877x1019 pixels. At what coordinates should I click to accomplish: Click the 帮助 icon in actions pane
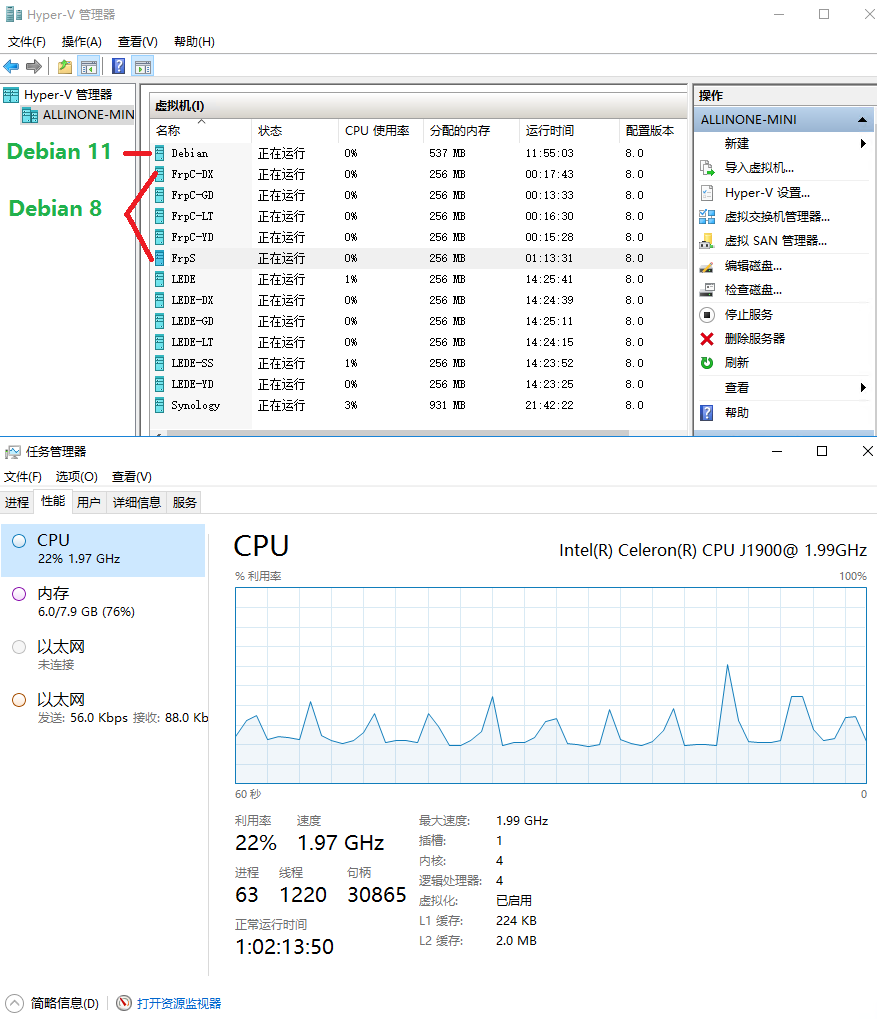click(707, 413)
